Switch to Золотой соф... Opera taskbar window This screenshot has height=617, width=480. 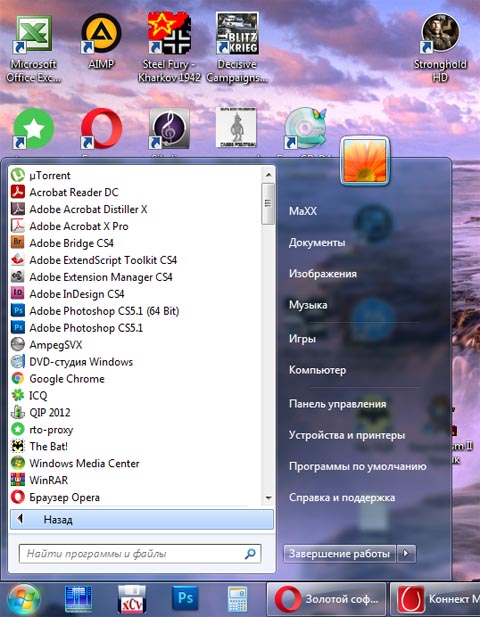[326, 599]
